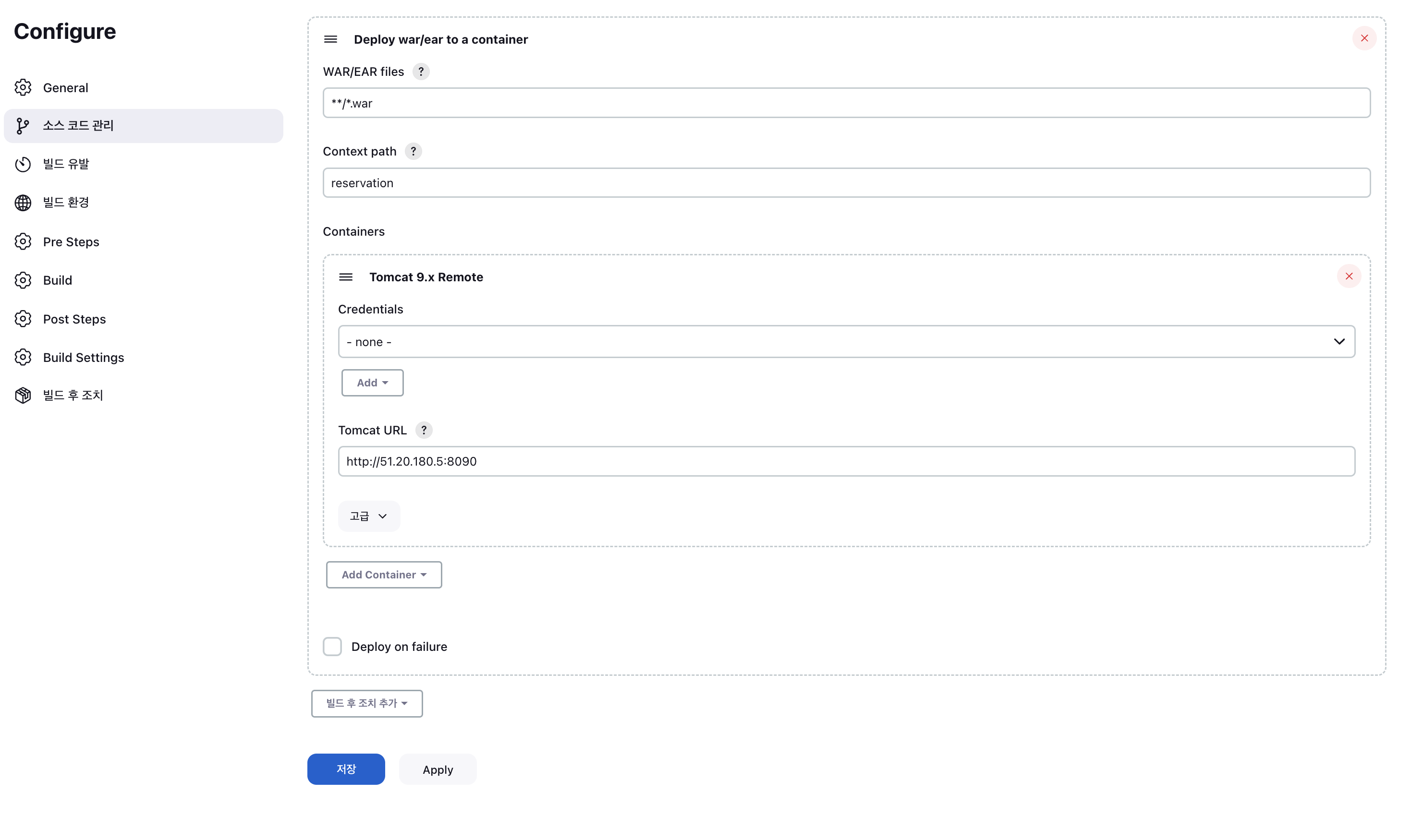1411x840 pixels.
Task: Navigate to Build Settings in sidebar
Action: tap(83, 358)
